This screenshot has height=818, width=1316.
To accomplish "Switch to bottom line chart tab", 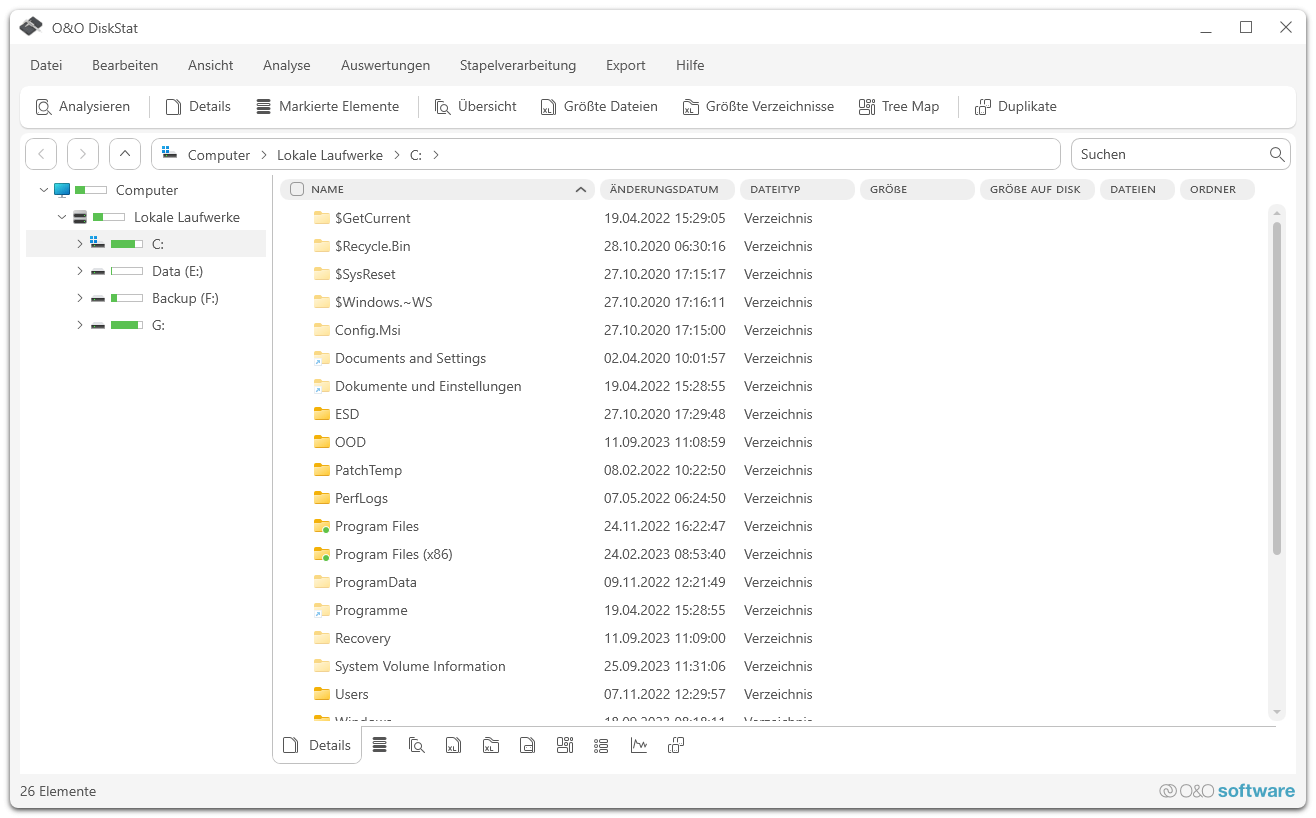I will (x=639, y=745).
